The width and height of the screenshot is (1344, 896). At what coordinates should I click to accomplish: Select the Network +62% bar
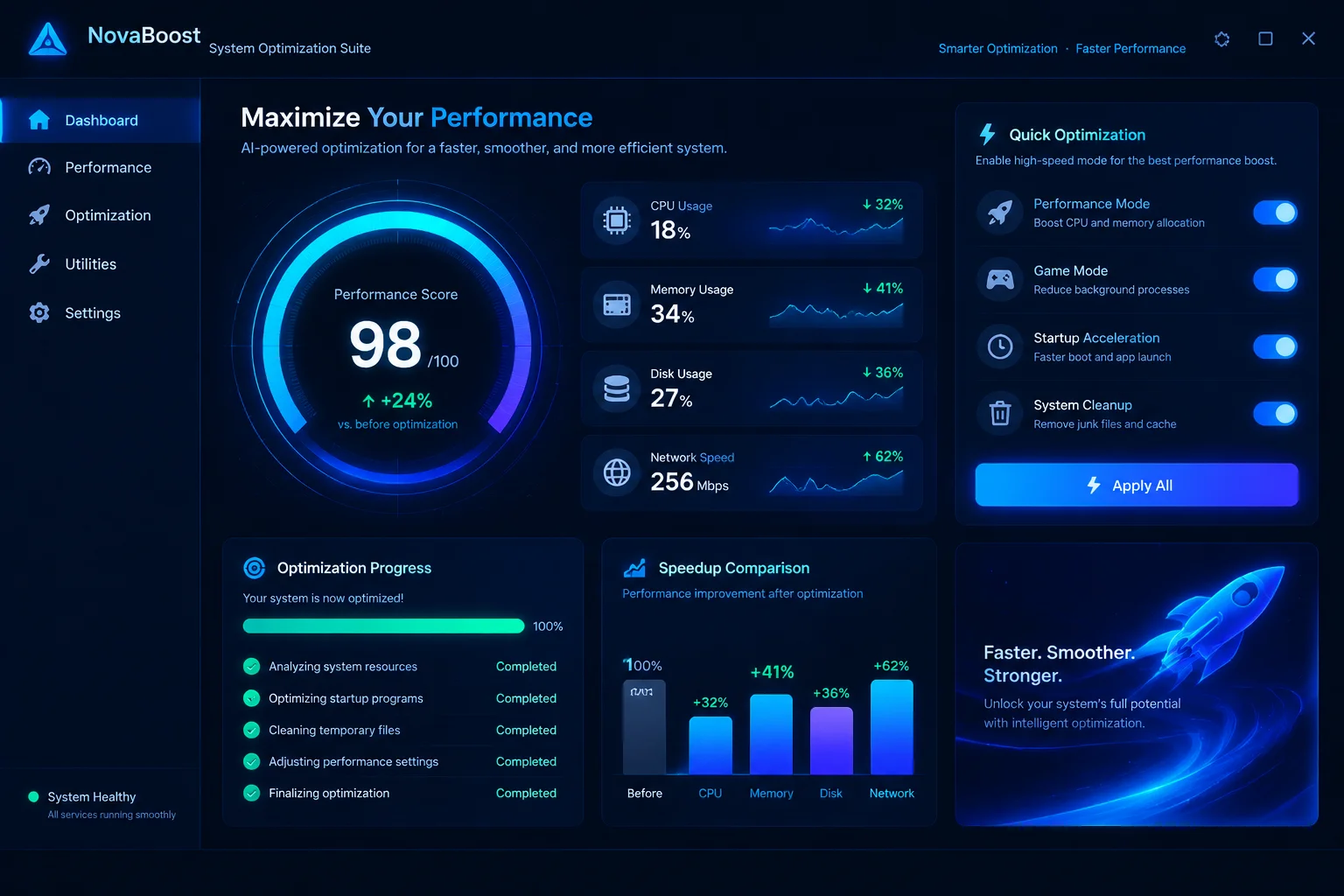coord(892,727)
